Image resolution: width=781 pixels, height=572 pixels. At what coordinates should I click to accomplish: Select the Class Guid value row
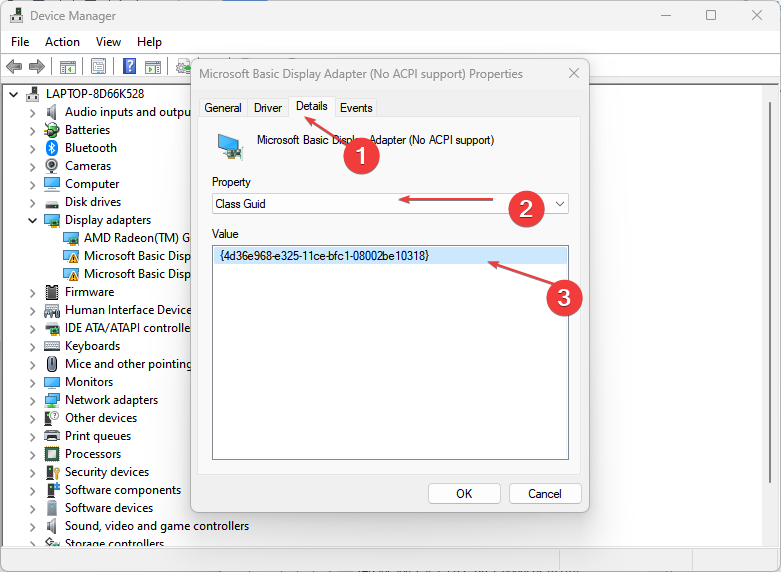coord(390,256)
